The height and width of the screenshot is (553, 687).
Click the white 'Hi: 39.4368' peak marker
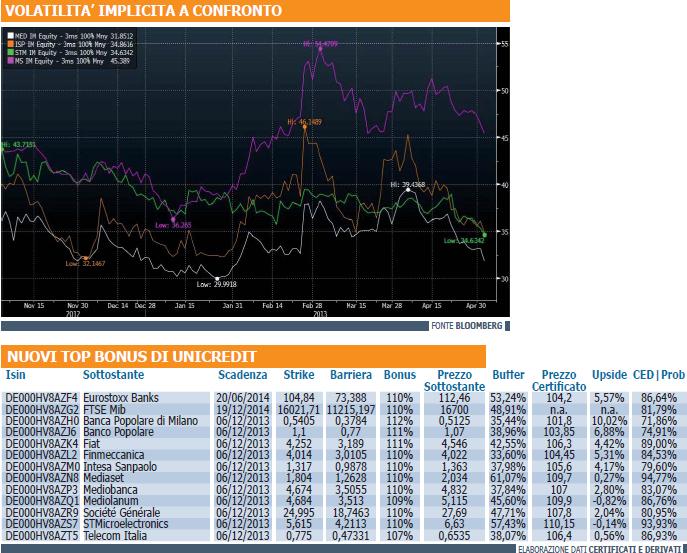click(x=408, y=190)
